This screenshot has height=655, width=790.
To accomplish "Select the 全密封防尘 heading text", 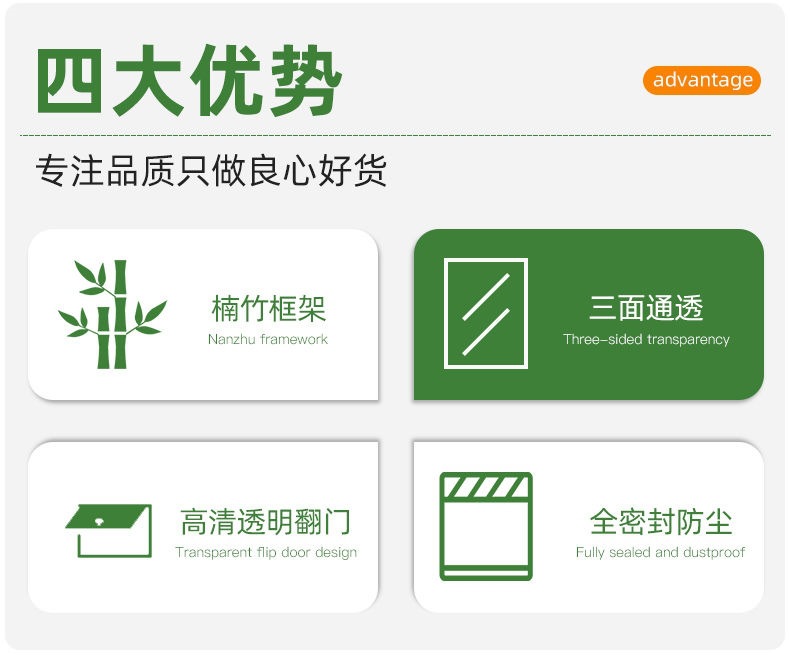I will [x=661, y=521].
